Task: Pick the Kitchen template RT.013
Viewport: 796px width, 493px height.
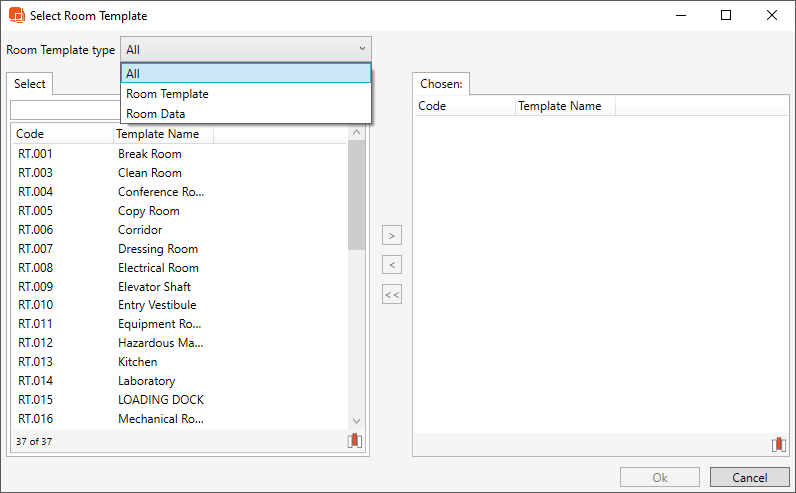Action: [x=137, y=362]
